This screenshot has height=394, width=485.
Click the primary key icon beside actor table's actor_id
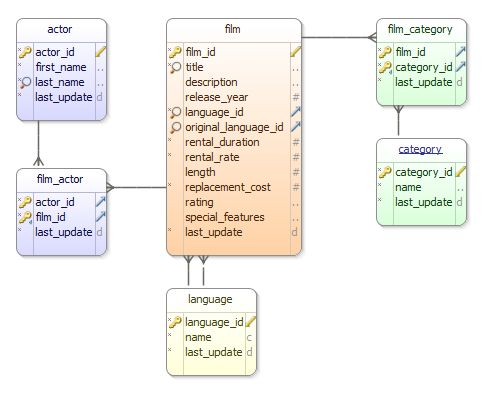[25, 52]
